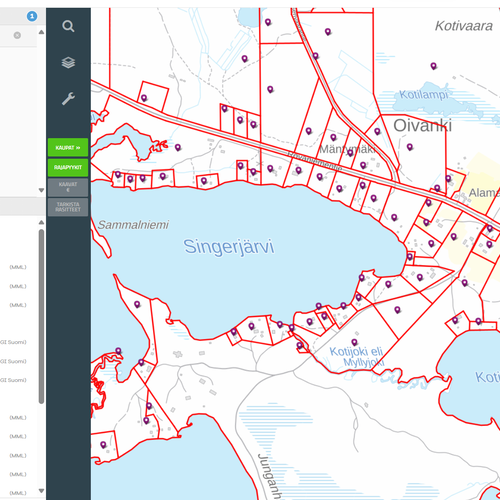Select the purple pin near Mäntymäki label
Viewport: 500px width, 500px height.
pos(350,153)
